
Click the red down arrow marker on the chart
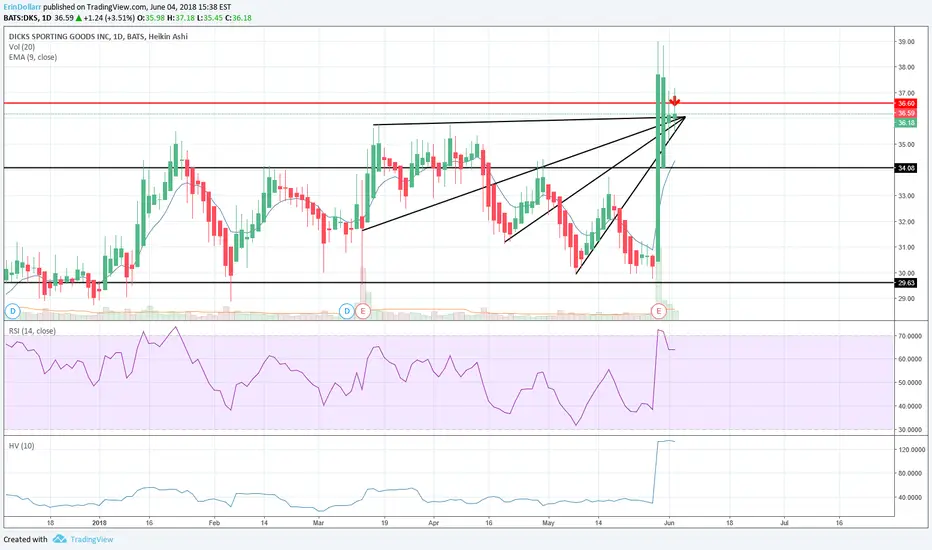point(675,101)
